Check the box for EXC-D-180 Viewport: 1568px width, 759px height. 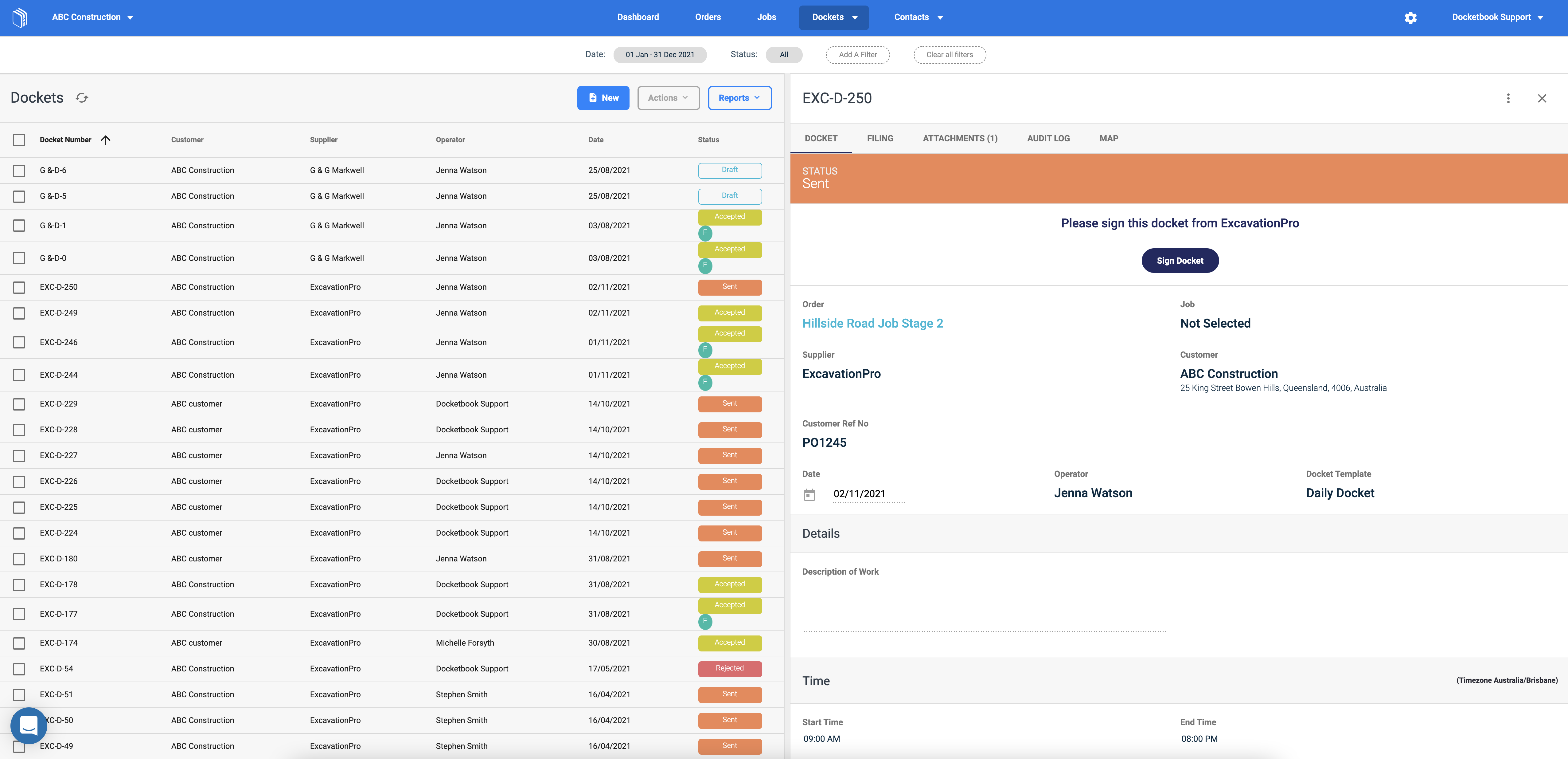(x=19, y=559)
